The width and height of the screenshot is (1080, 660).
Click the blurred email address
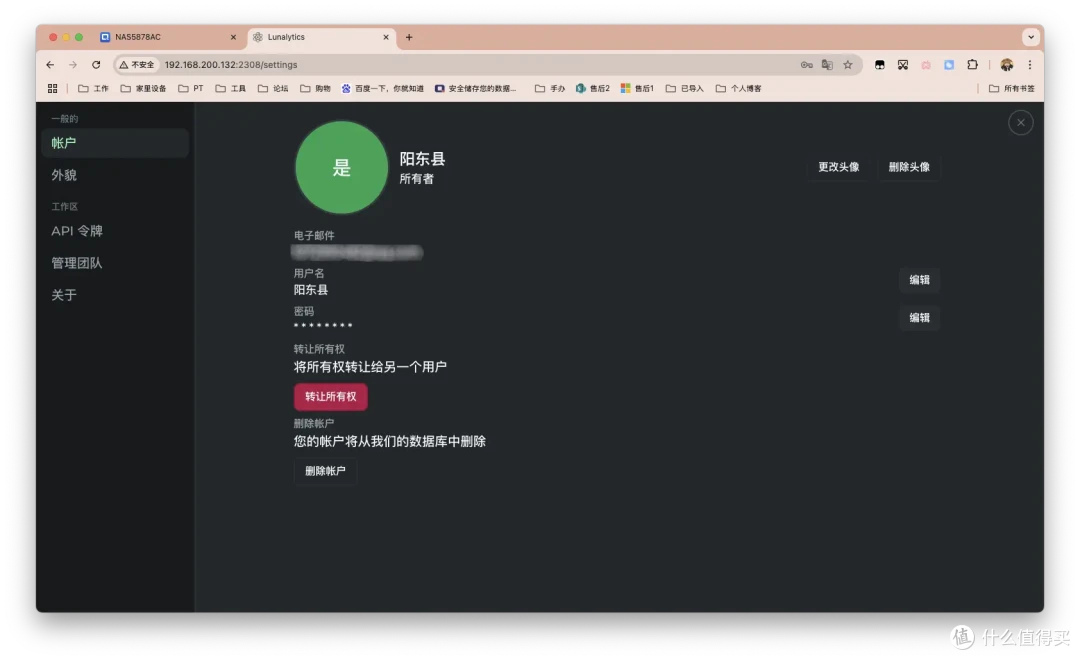click(357, 252)
